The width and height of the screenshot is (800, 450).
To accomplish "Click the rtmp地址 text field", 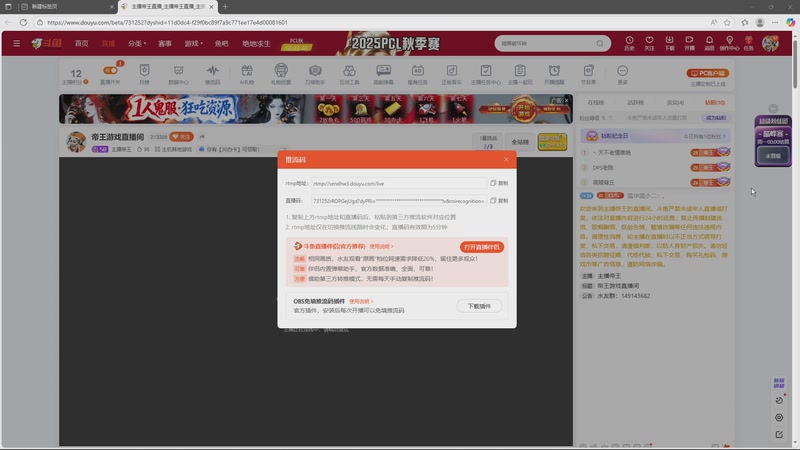I will 398,183.
